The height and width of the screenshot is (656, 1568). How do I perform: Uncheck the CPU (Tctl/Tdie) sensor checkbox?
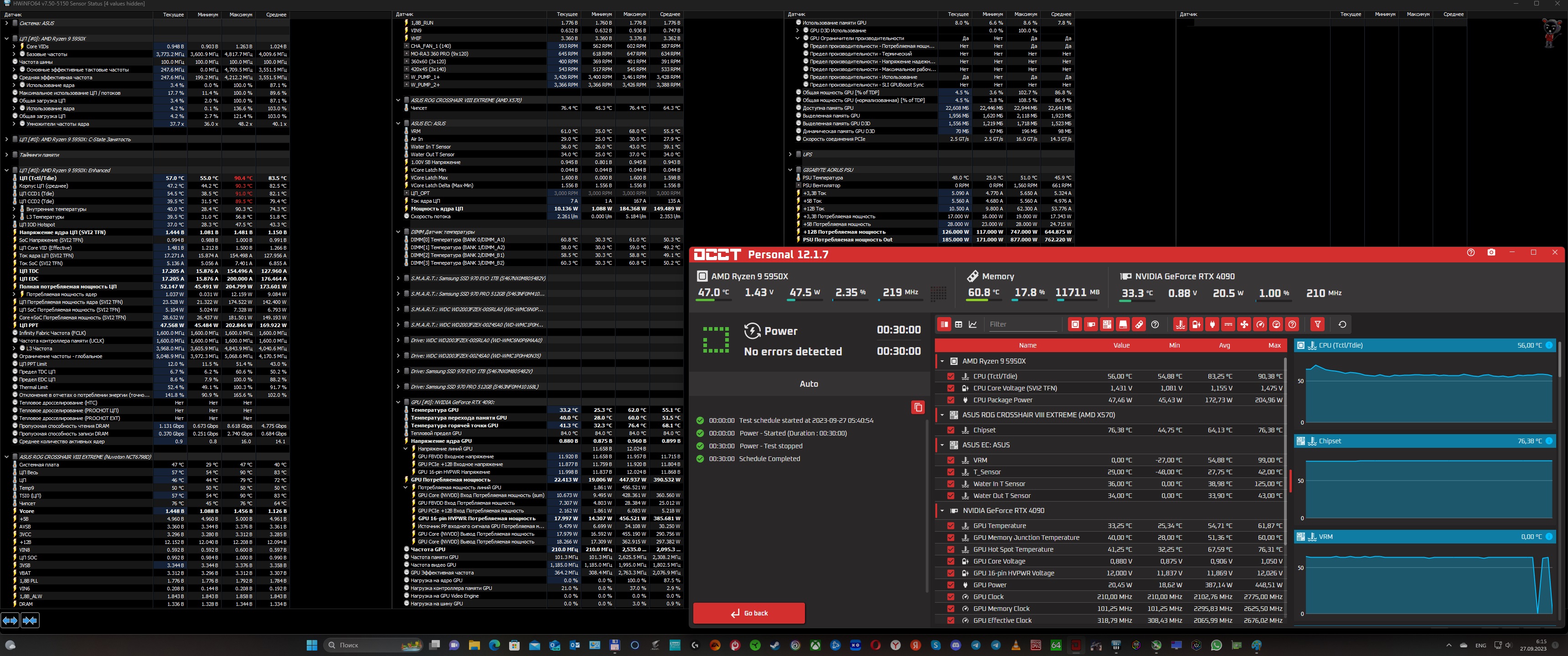tap(951, 376)
